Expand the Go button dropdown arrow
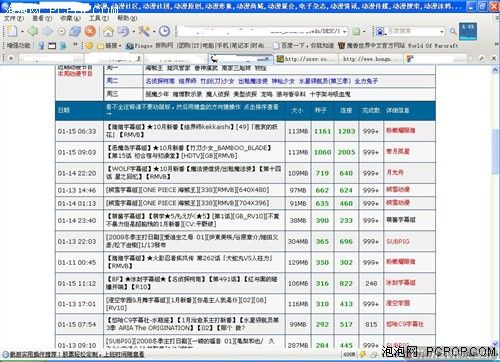Screen dimensions: 500x362 click(364, 32)
